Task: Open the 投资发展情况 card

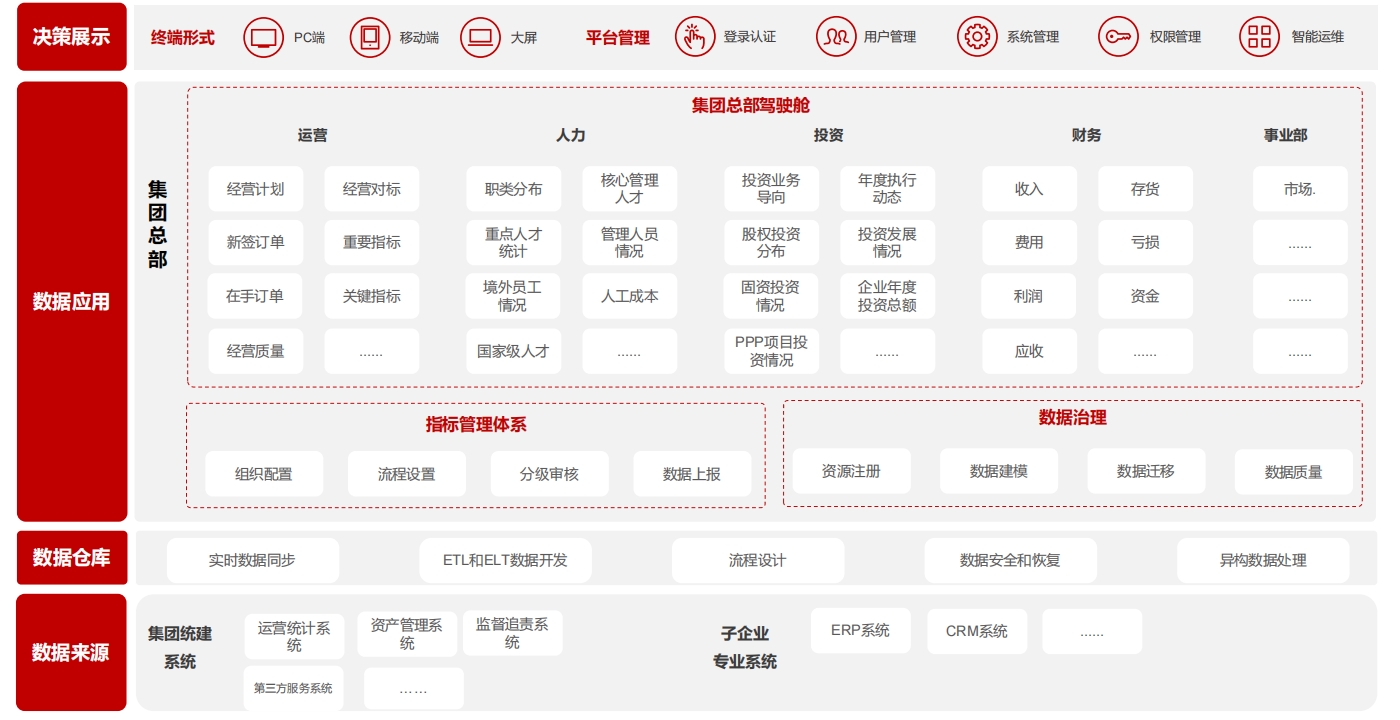Action: (x=887, y=242)
